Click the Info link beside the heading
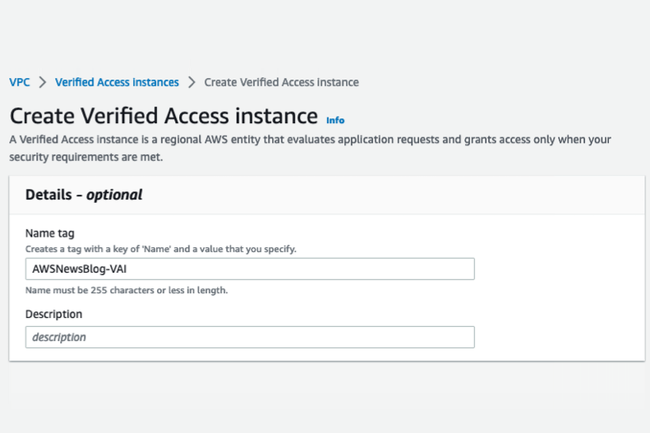The image size is (650, 433). tap(335, 120)
